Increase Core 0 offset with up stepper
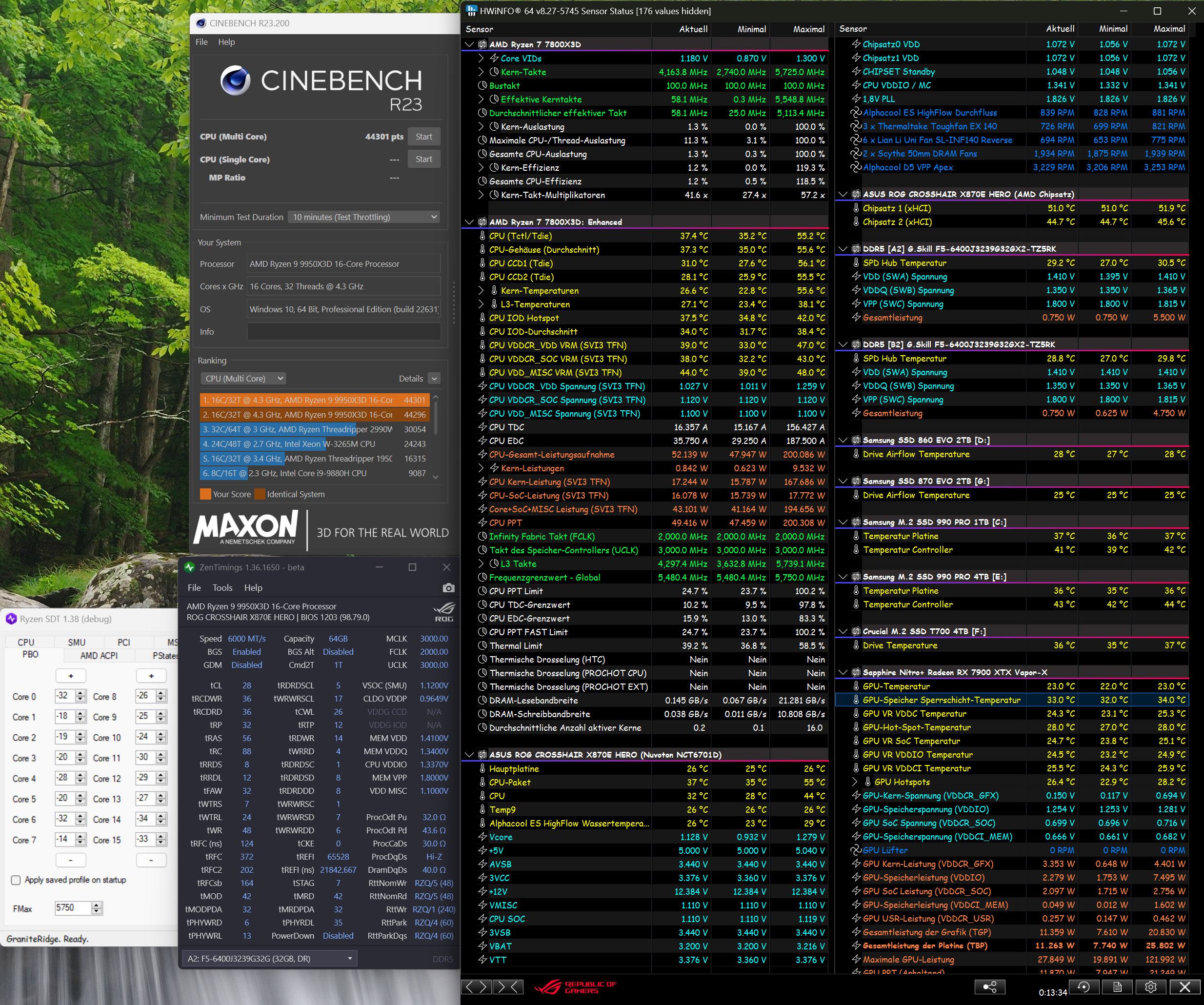This screenshot has width=1204, height=1005. point(81,693)
